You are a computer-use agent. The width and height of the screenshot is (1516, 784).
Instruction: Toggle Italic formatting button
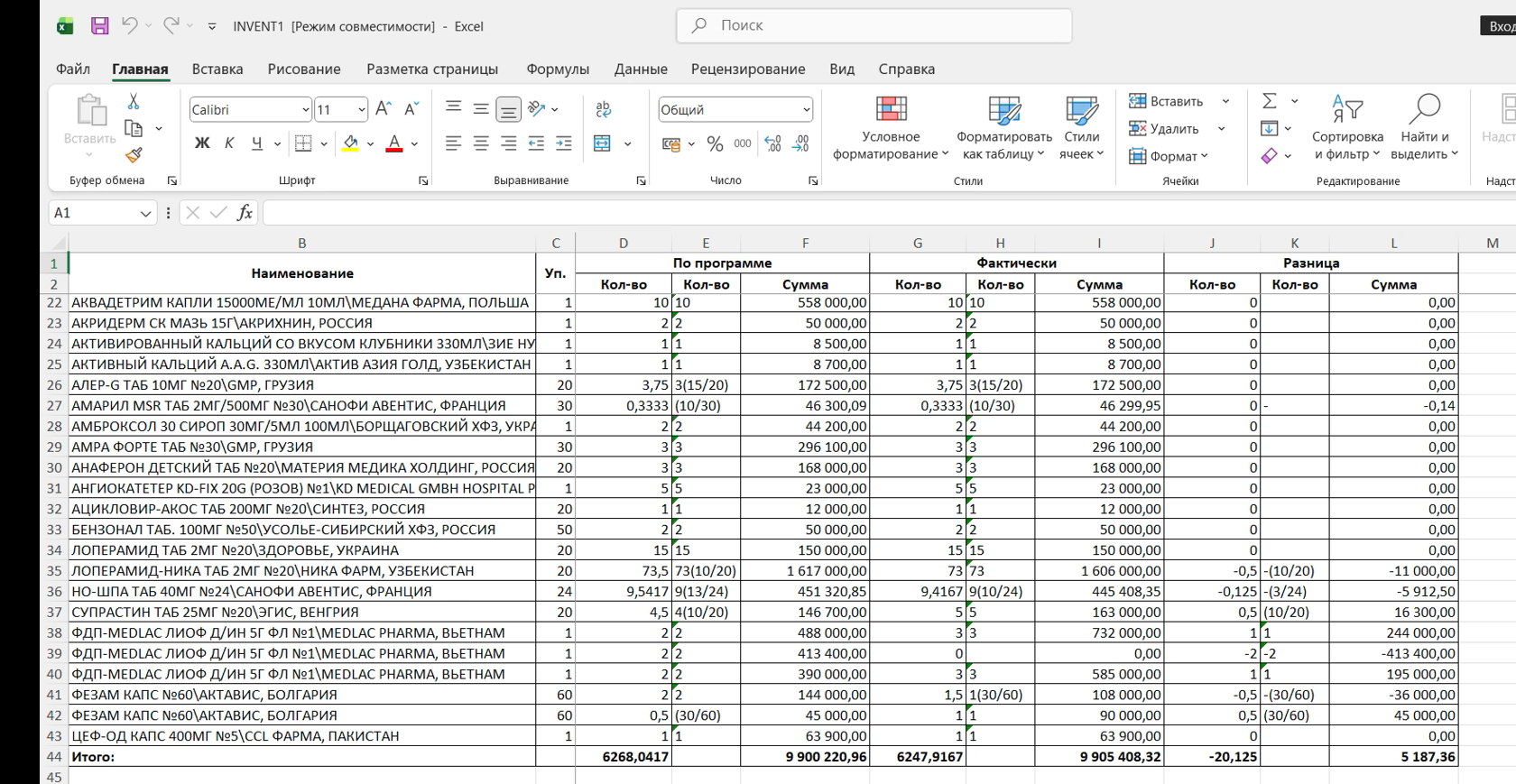coord(229,143)
